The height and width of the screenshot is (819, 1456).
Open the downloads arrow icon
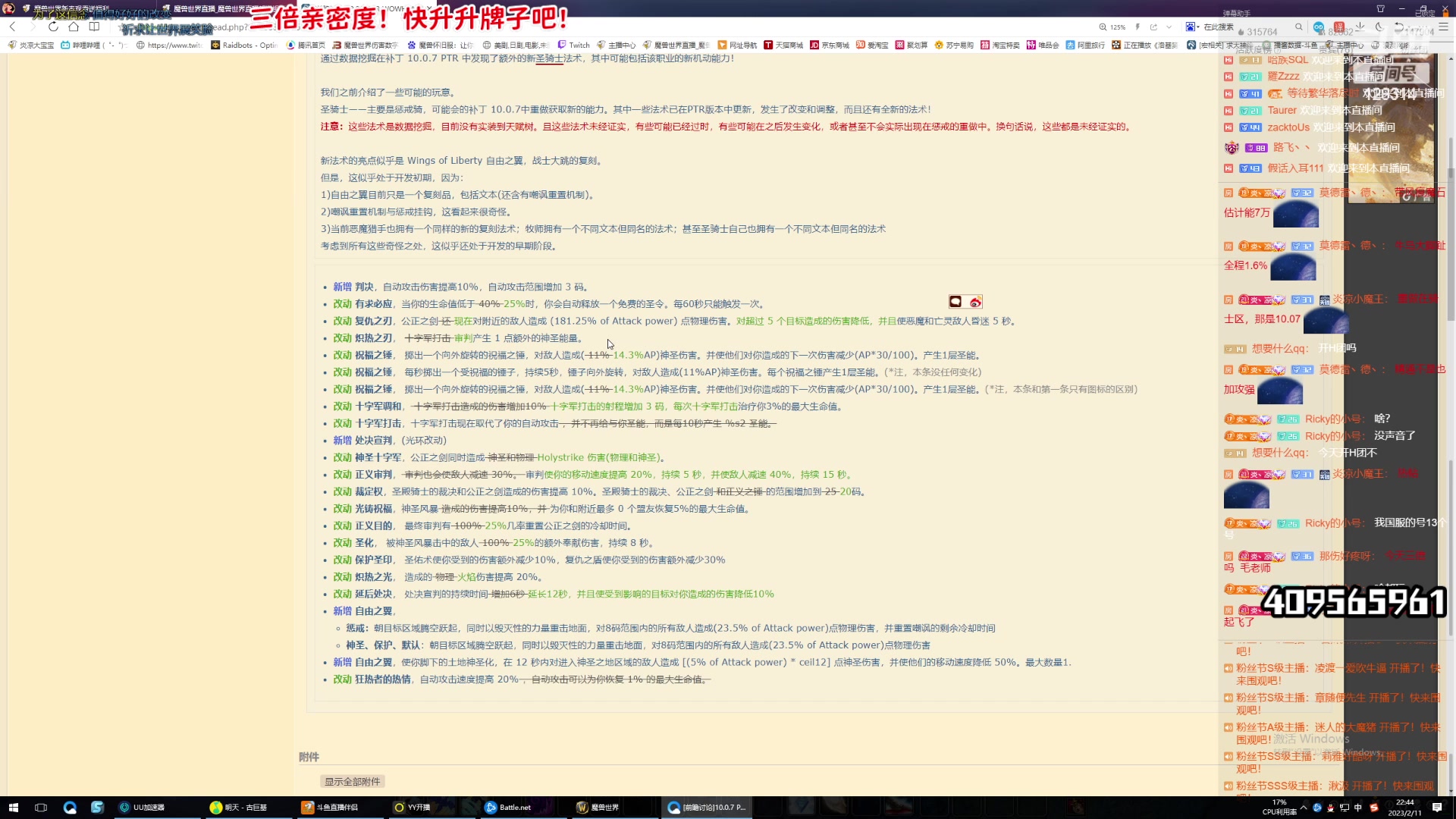point(1360,27)
